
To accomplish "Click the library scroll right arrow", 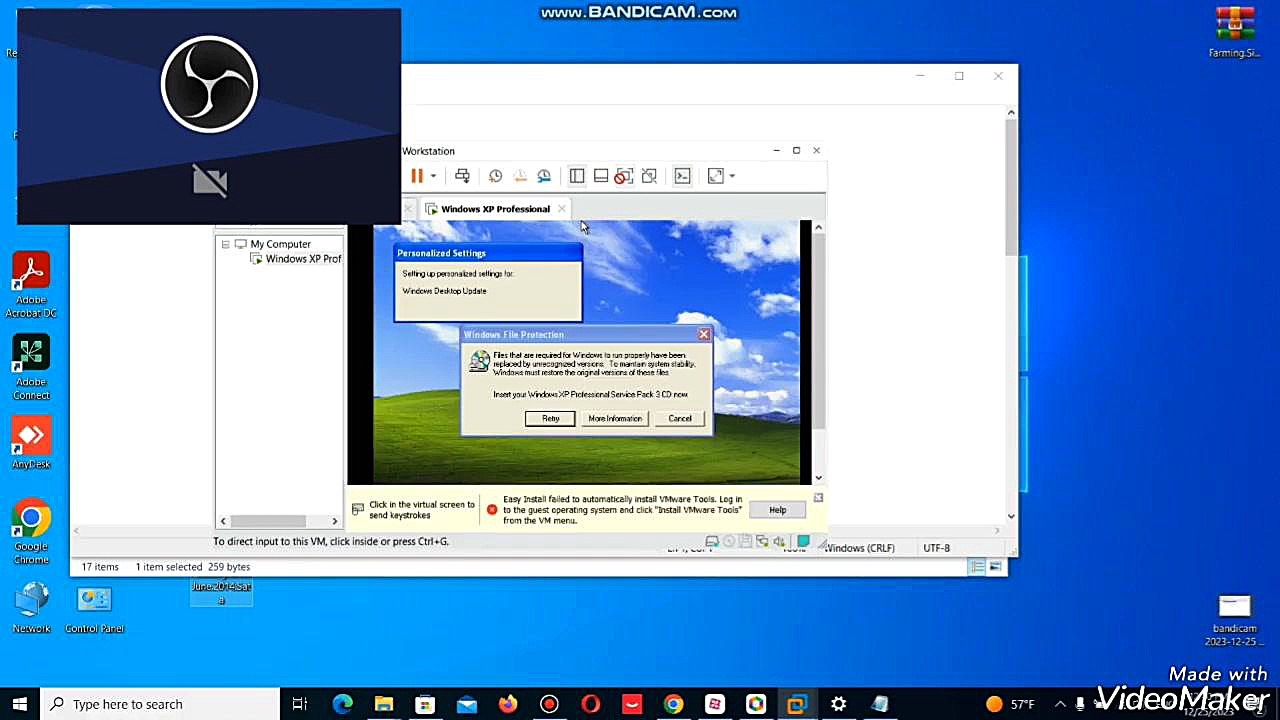I will [335, 521].
